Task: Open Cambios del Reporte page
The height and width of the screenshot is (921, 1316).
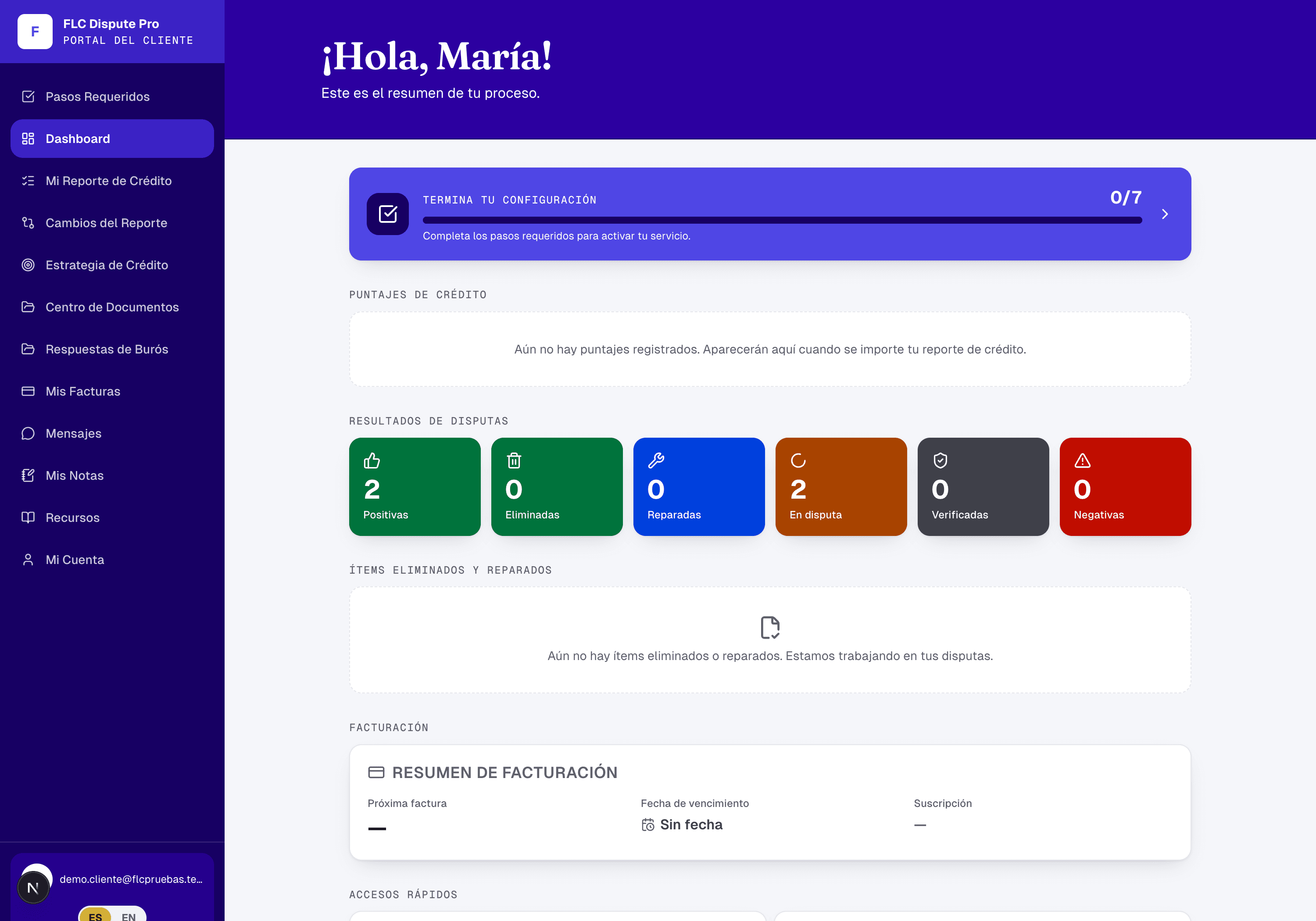Action: pyautogui.click(x=112, y=223)
